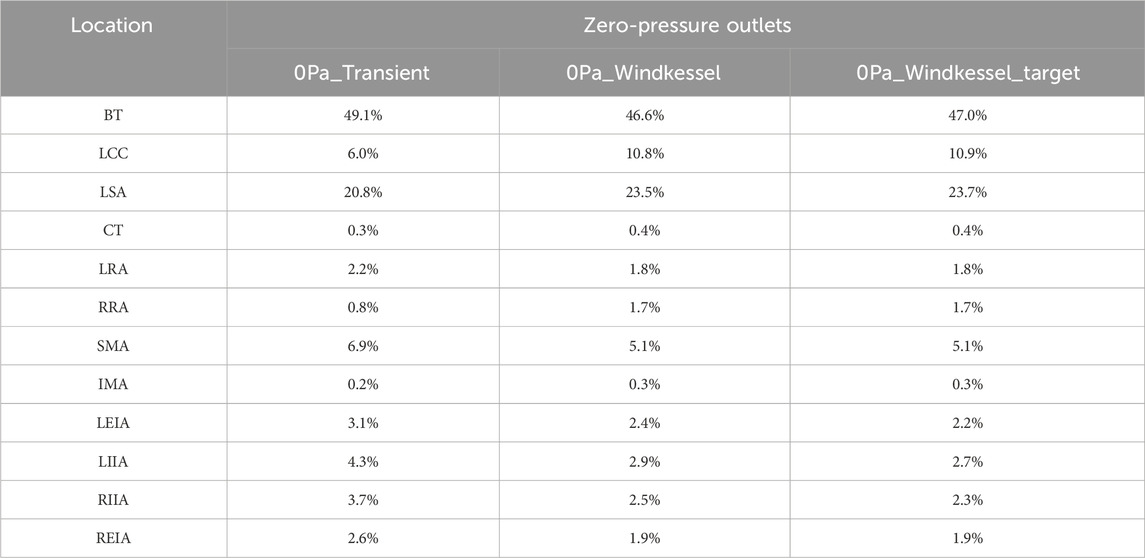This screenshot has height=558, width=1145.
Task: Select the 20.8% LSA transient value
Action: click(x=362, y=193)
